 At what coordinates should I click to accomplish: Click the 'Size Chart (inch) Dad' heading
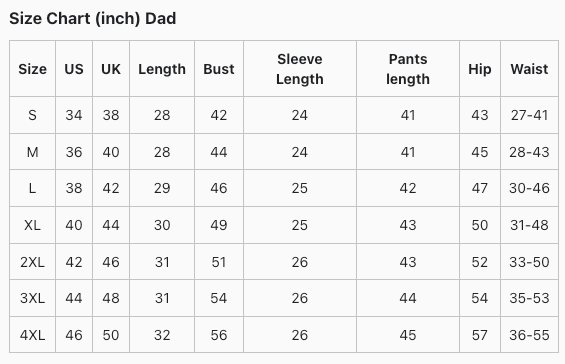click(x=93, y=18)
